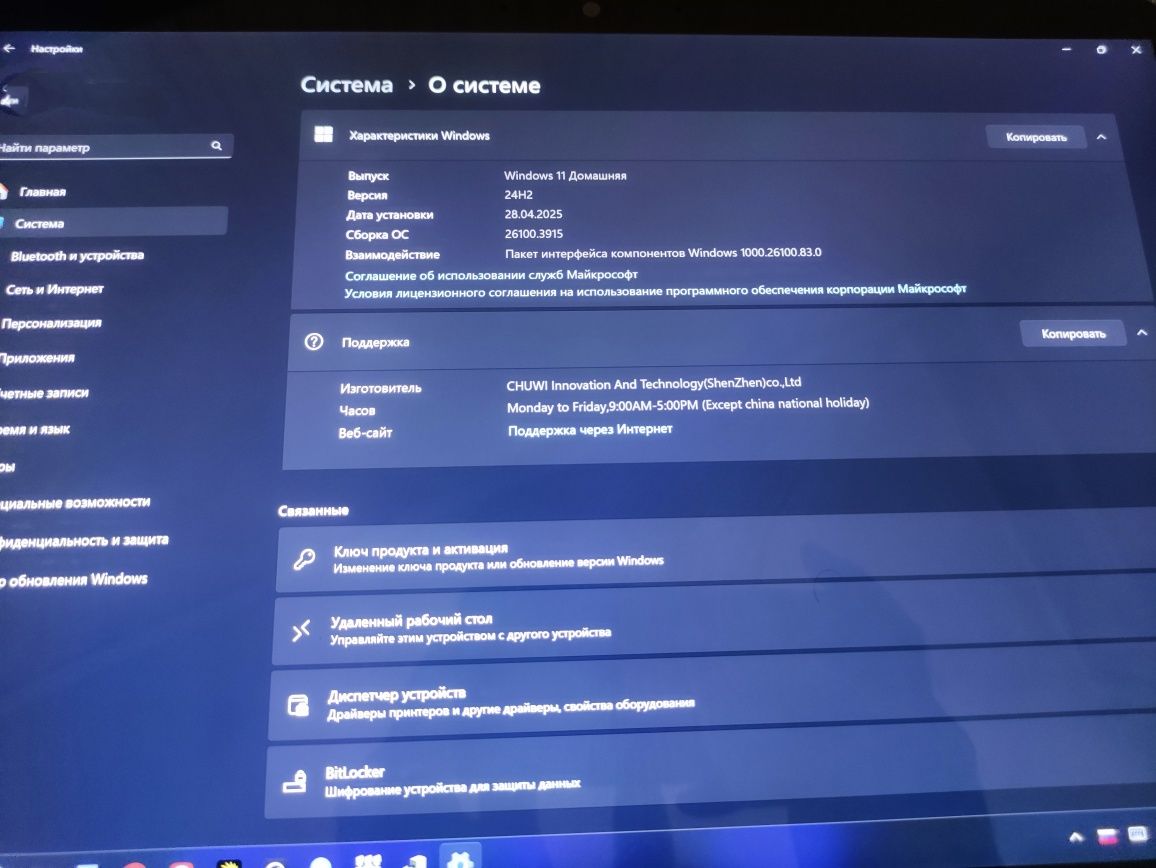The image size is (1156, 868).
Task: Show hidden tray icons via the taskbar chevron
Action: [x=1076, y=836]
